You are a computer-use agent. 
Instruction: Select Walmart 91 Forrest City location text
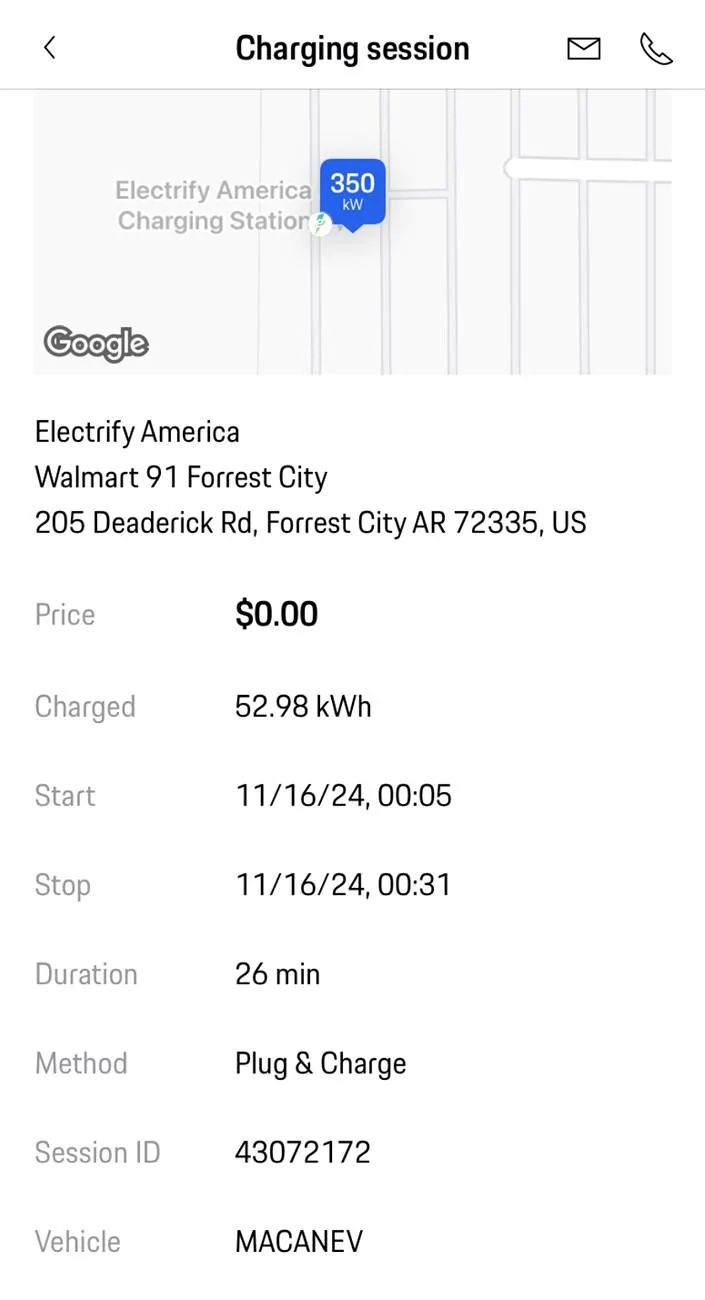[181, 477]
